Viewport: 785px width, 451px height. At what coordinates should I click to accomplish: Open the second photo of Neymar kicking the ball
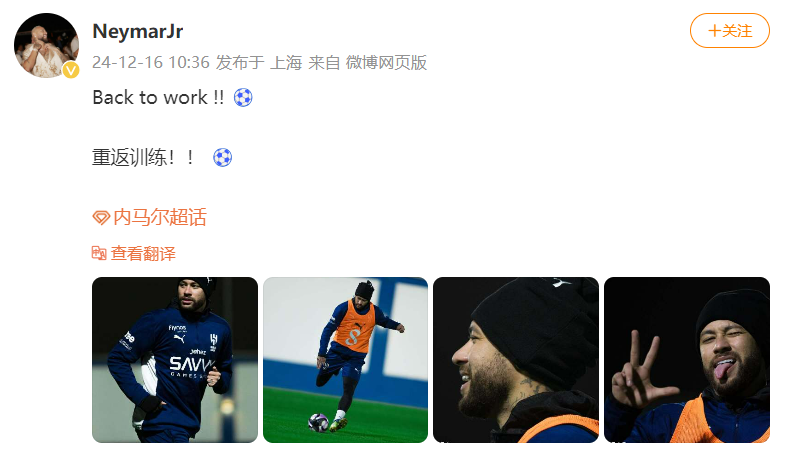[x=345, y=360]
